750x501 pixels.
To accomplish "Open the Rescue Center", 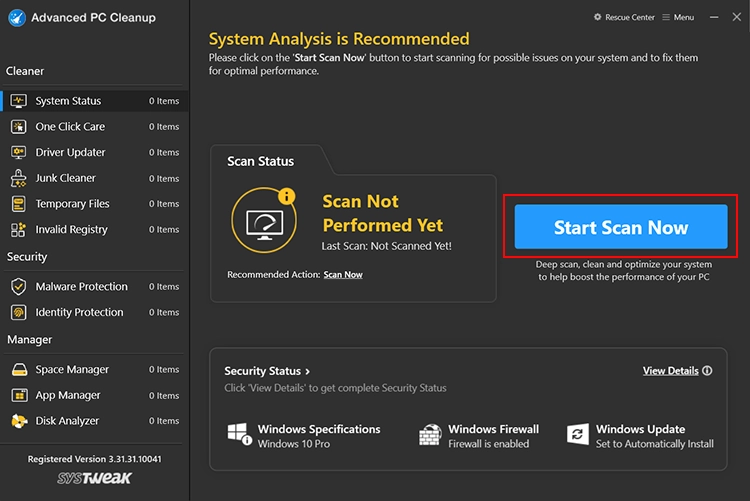I will click(624, 17).
